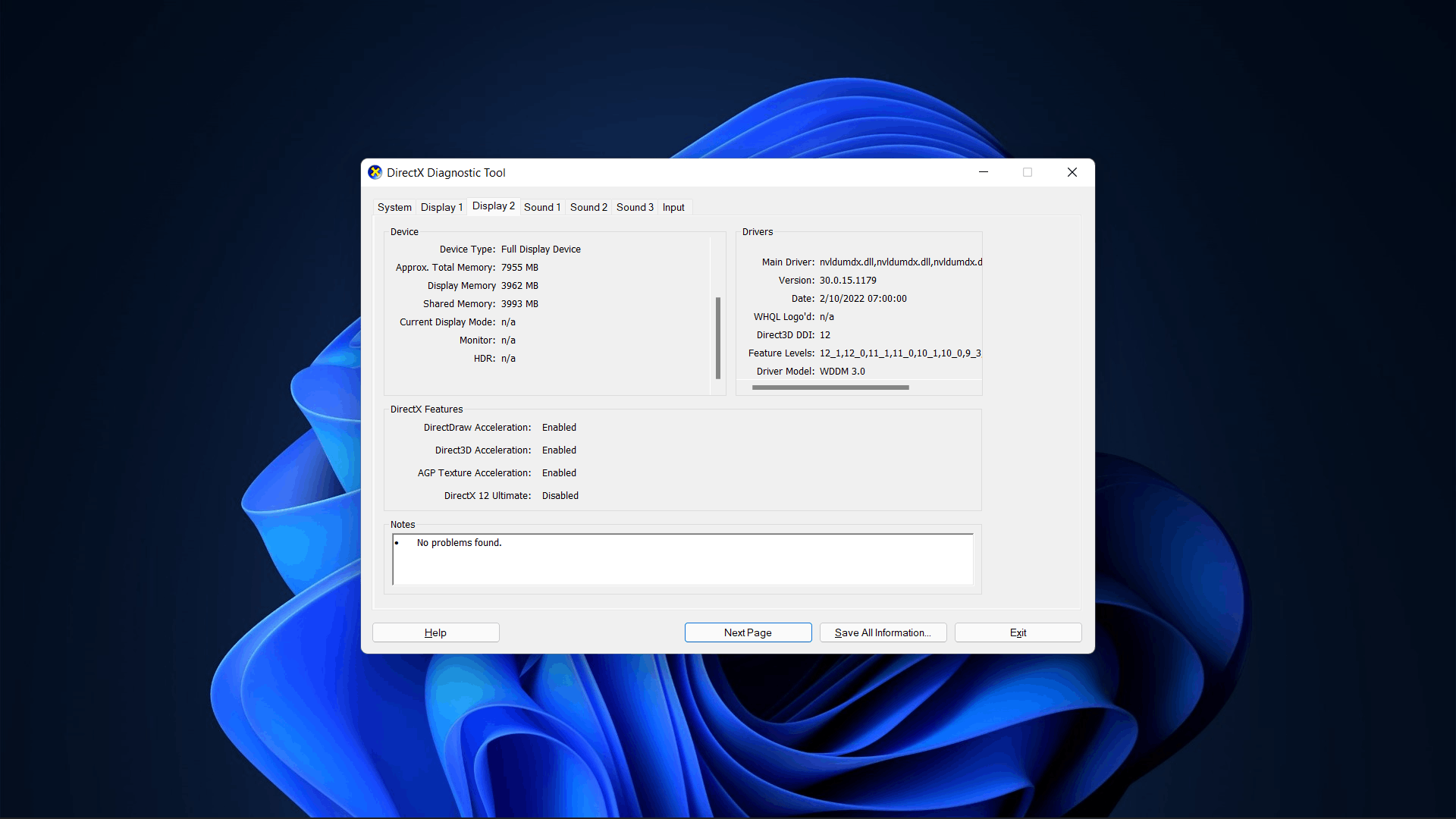1456x819 pixels.
Task: Click the WDDM 3.0 Driver Model field
Action: pos(840,371)
